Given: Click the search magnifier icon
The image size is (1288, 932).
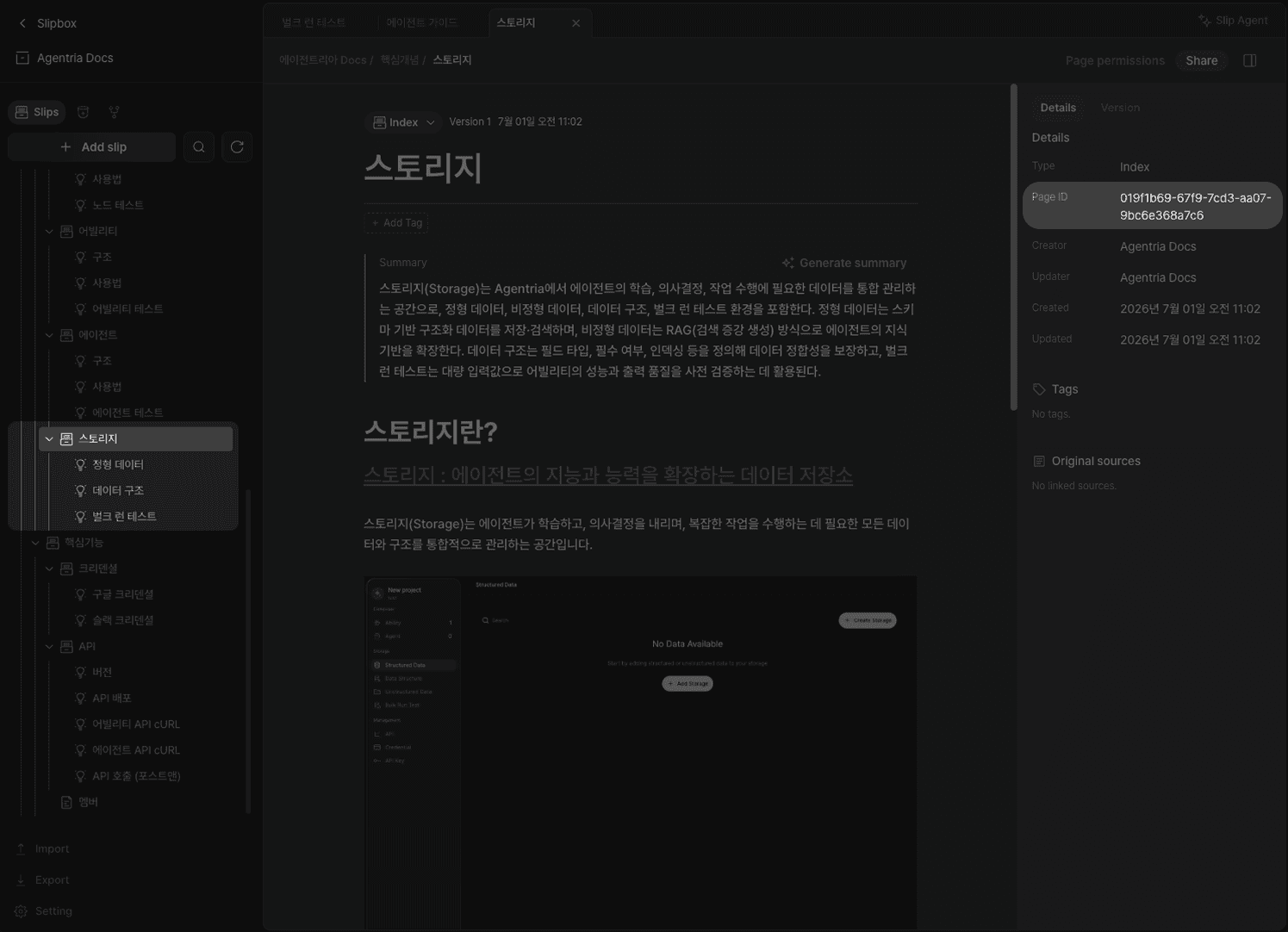Looking at the screenshot, I should [x=199, y=147].
